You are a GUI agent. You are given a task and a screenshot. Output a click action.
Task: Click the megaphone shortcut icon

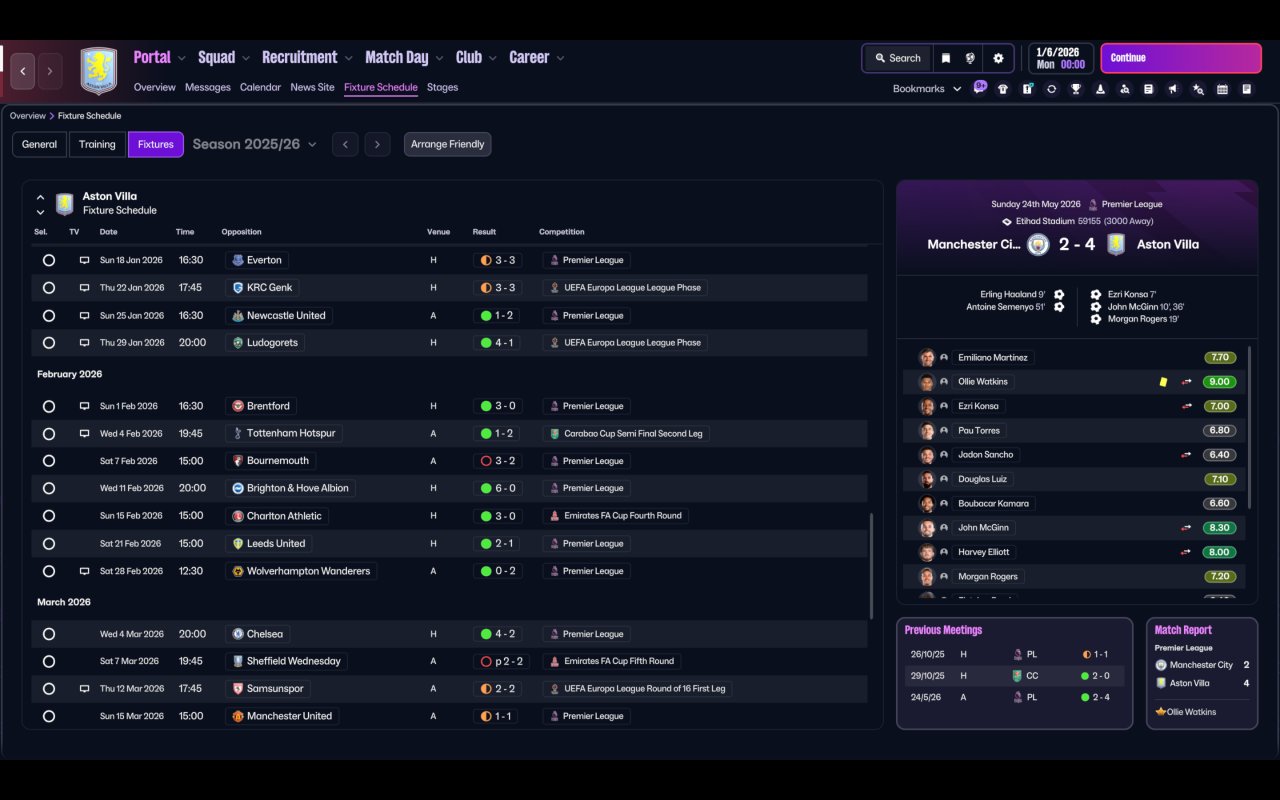(x=1173, y=89)
